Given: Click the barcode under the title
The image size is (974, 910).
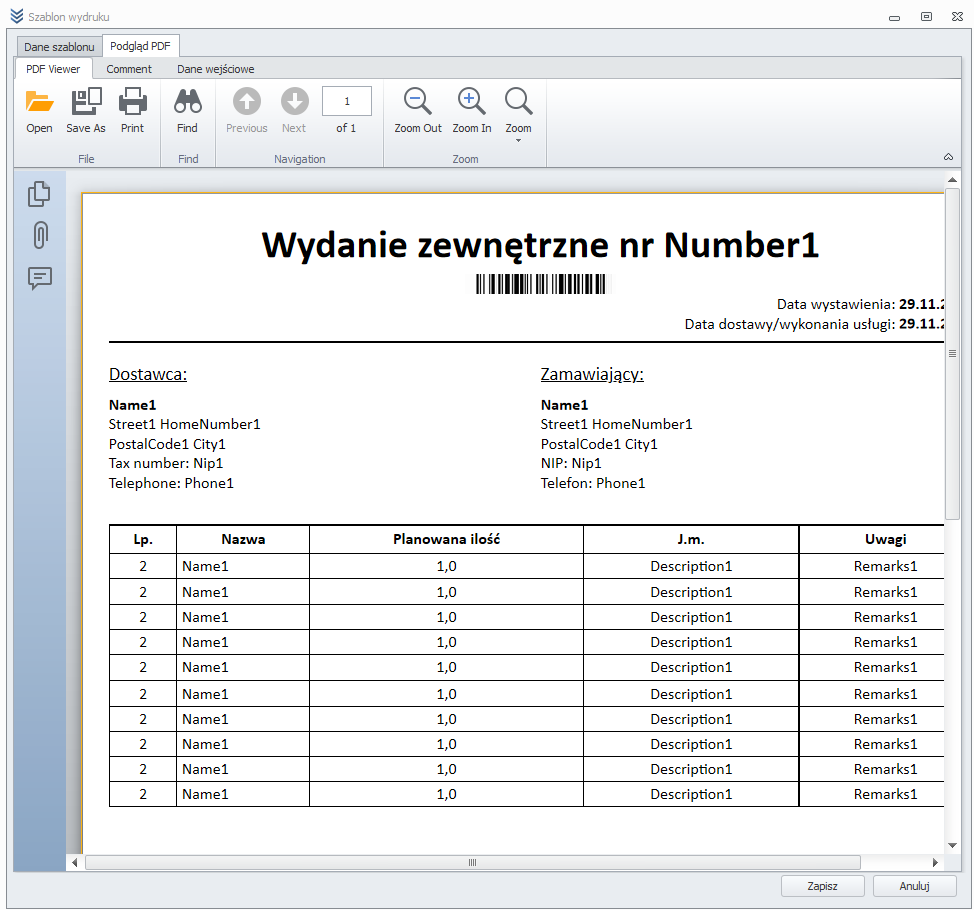Looking at the screenshot, I should coord(541,284).
